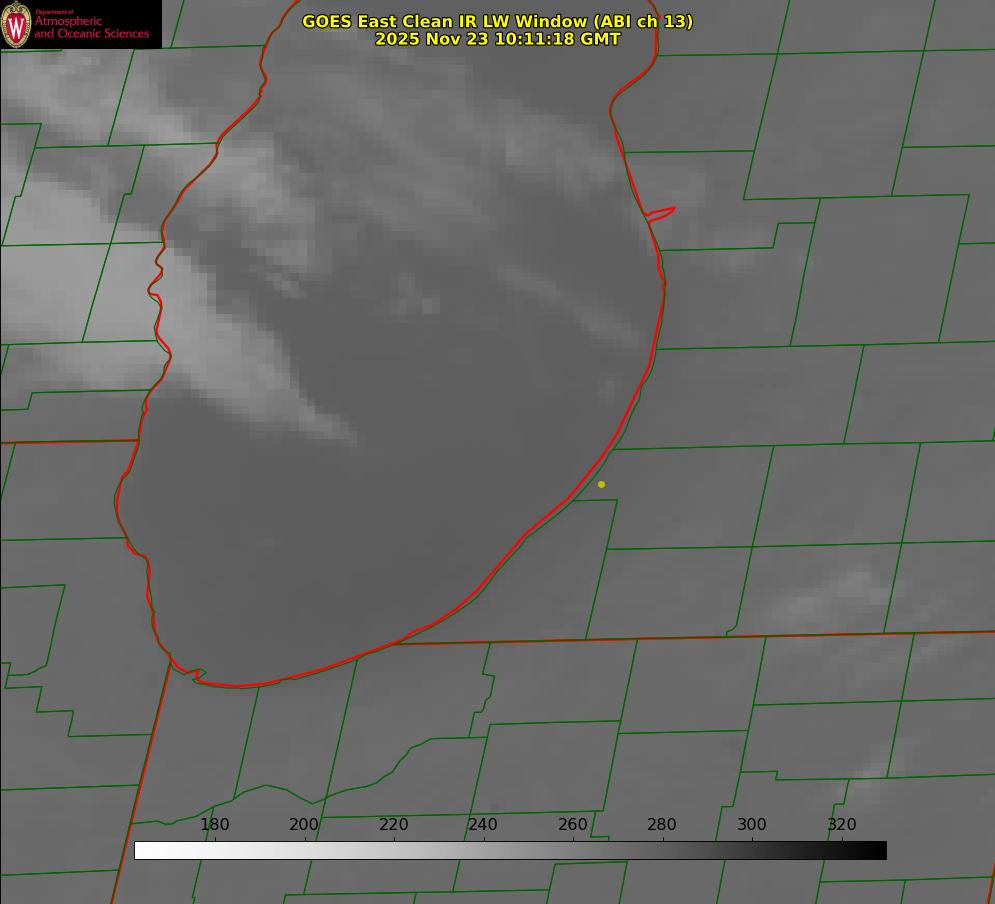
Task: Click the UW crest logo
Action: pos(16,24)
